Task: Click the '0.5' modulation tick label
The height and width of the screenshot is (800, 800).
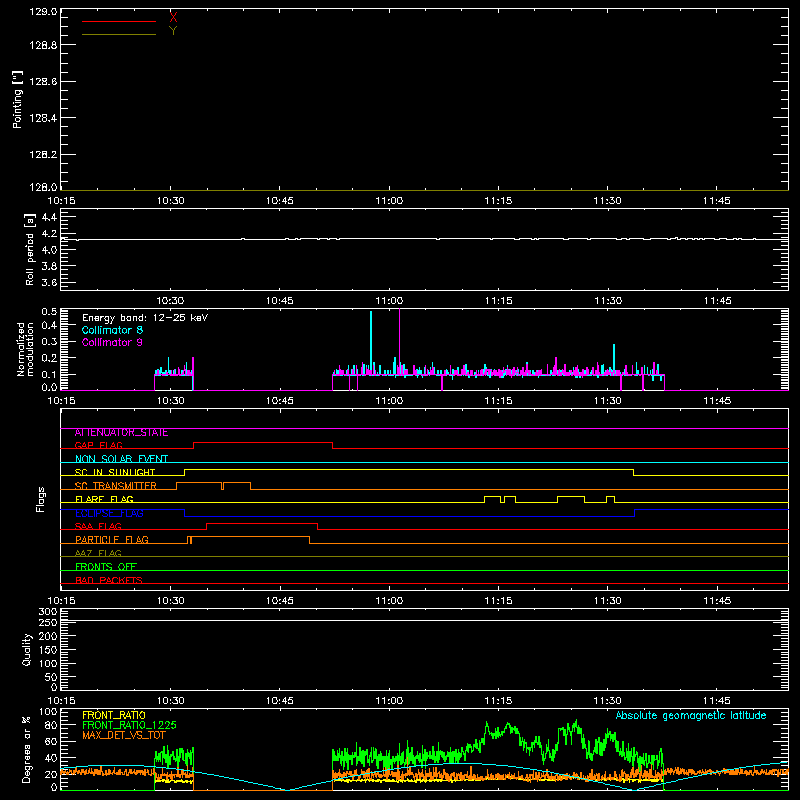Action: tap(49, 312)
